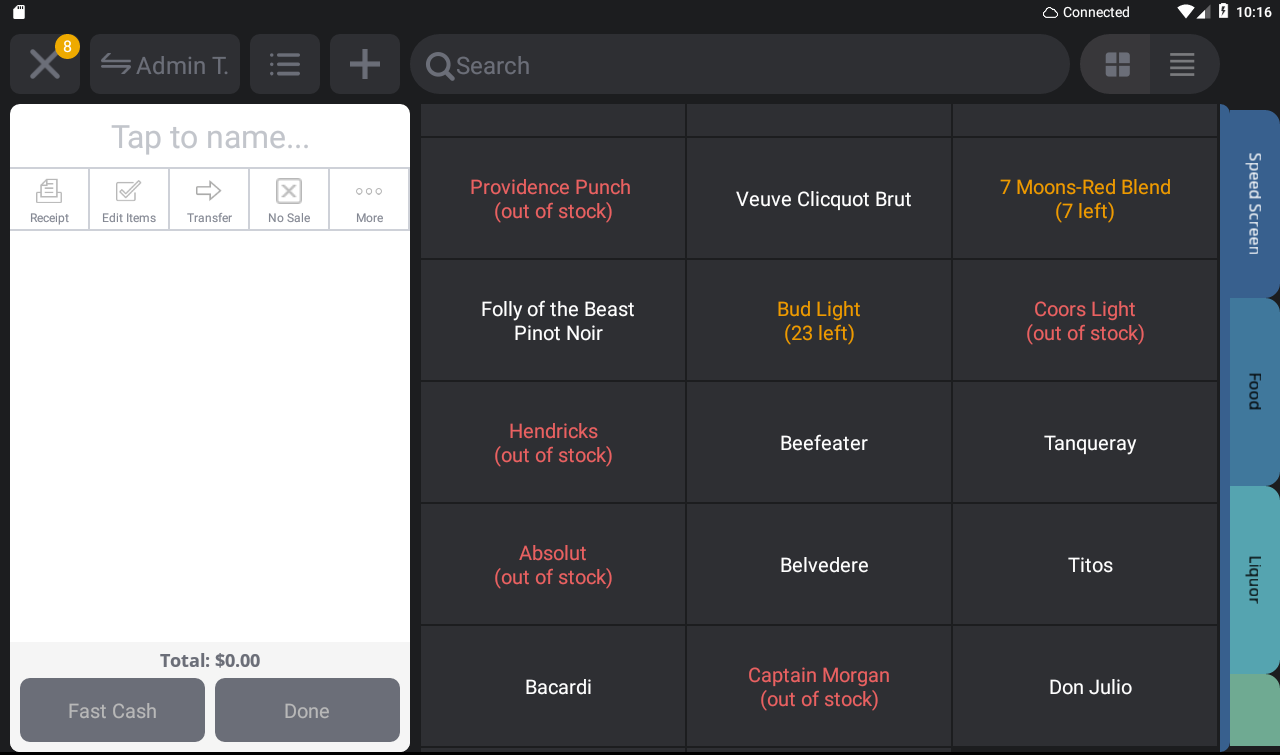The width and height of the screenshot is (1280, 755).
Task: Click the Search field
Action: click(740, 65)
